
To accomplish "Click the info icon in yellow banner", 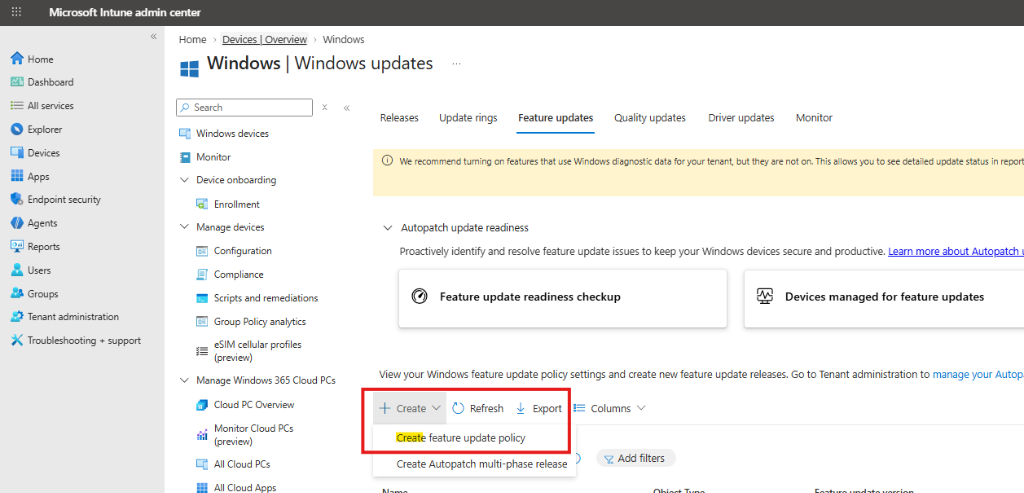I will [387, 161].
